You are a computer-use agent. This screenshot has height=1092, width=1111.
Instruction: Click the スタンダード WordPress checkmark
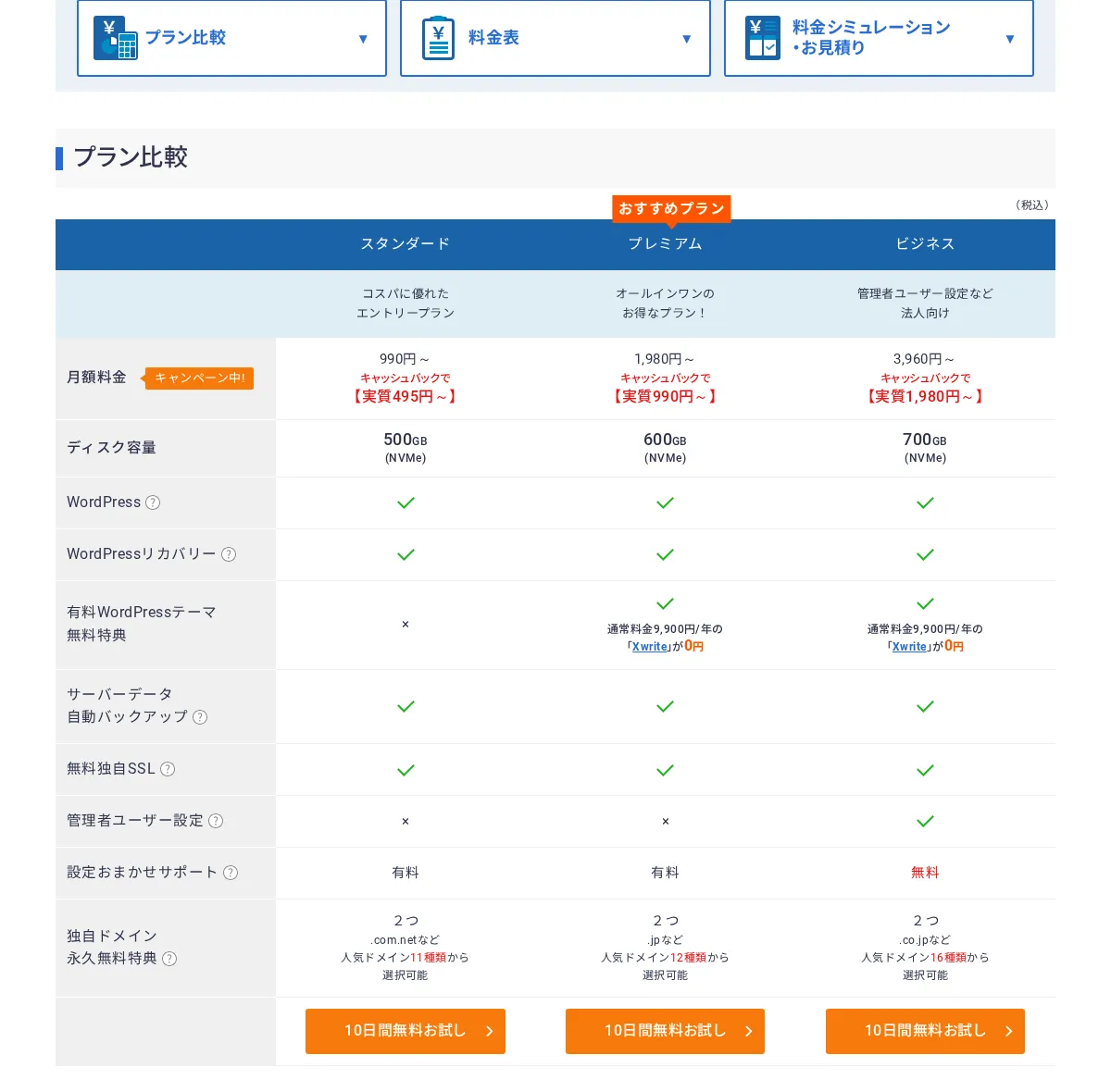click(x=406, y=503)
